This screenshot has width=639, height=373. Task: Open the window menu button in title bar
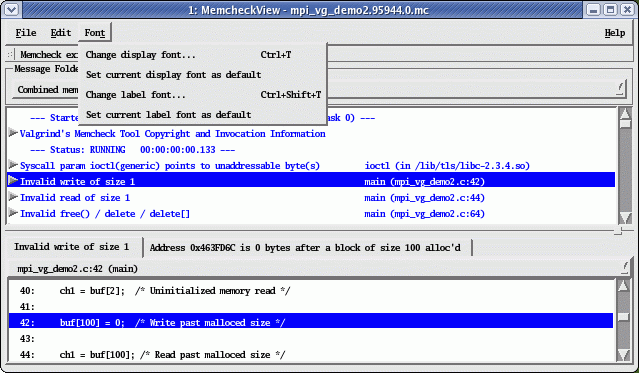(x=11, y=9)
